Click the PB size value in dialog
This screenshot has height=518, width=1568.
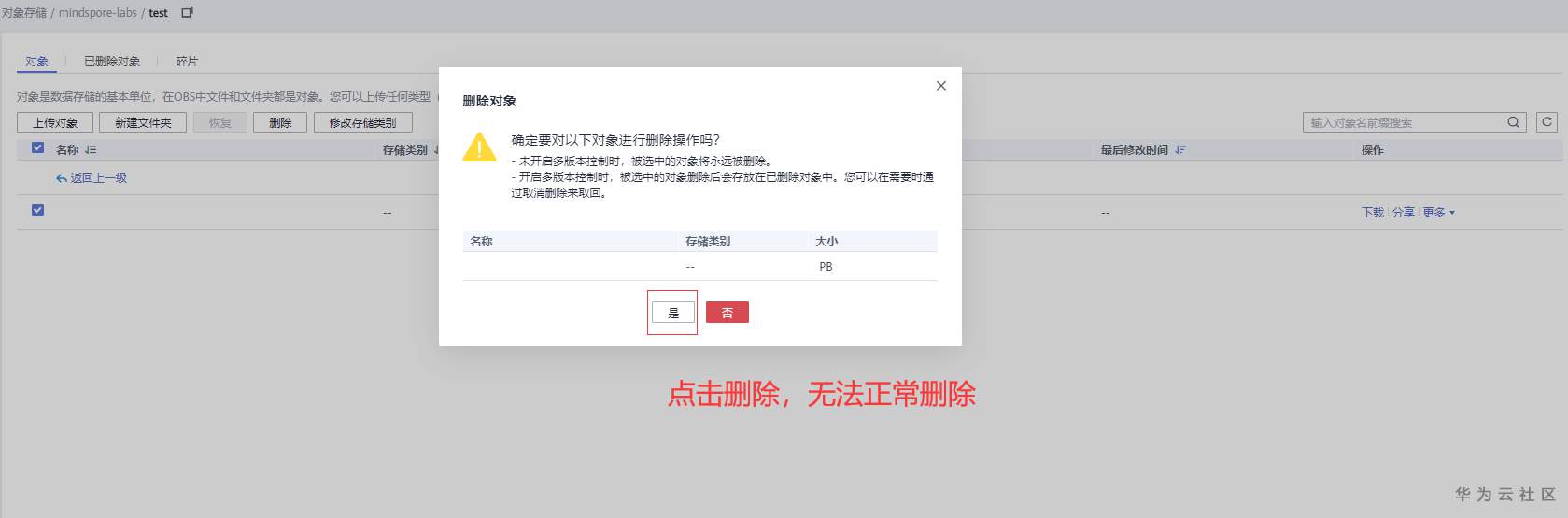click(826, 266)
